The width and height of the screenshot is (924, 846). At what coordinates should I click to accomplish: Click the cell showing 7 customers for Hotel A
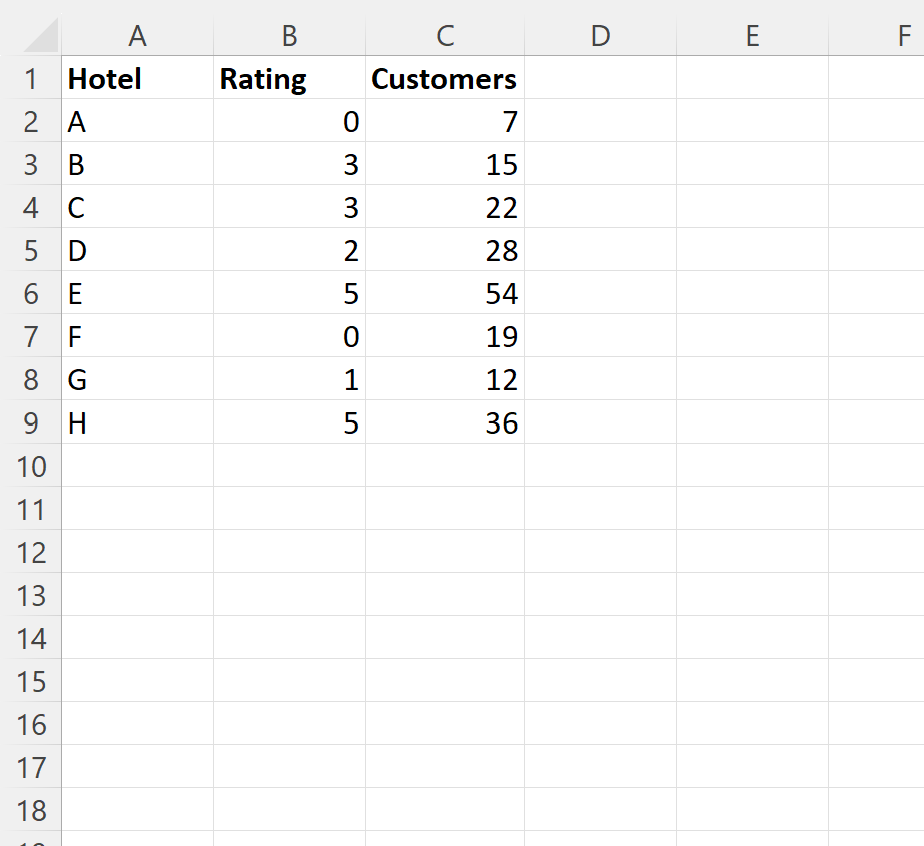tap(444, 121)
